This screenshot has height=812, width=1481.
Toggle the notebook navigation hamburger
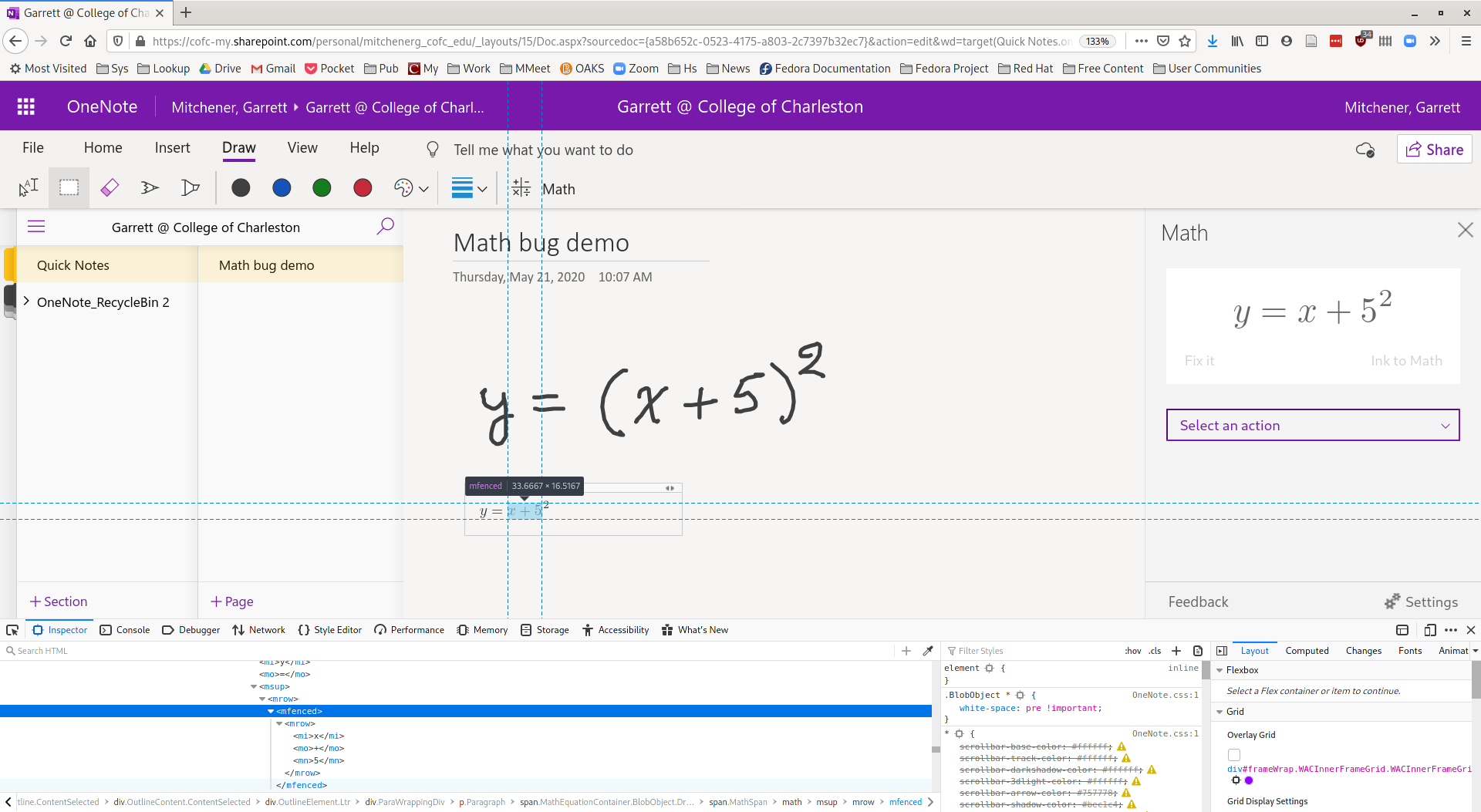(x=36, y=227)
